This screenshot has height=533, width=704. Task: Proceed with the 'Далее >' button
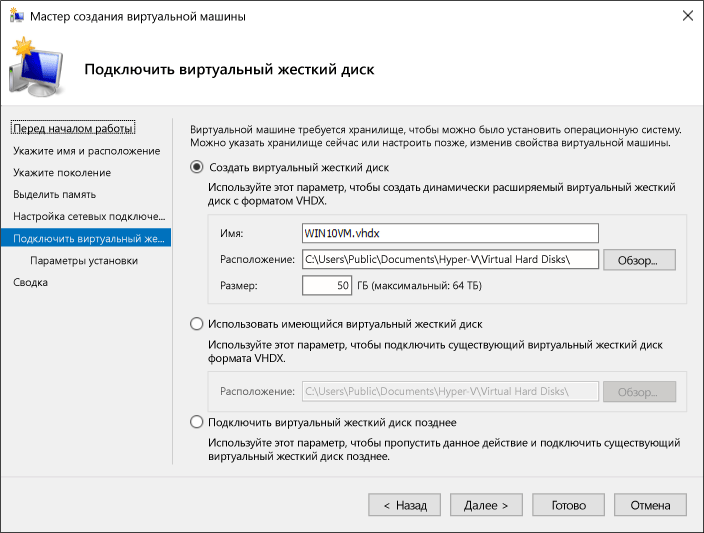coord(487,505)
